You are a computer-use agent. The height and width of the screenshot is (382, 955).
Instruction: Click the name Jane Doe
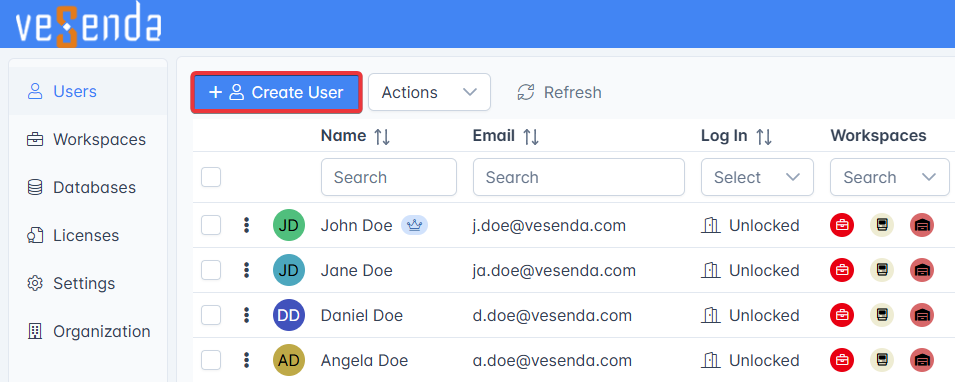(x=356, y=270)
